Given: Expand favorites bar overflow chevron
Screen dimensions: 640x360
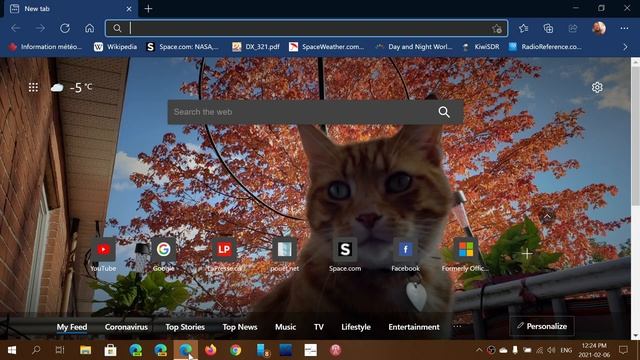Looking at the screenshot, I should (x=625, y=47).
